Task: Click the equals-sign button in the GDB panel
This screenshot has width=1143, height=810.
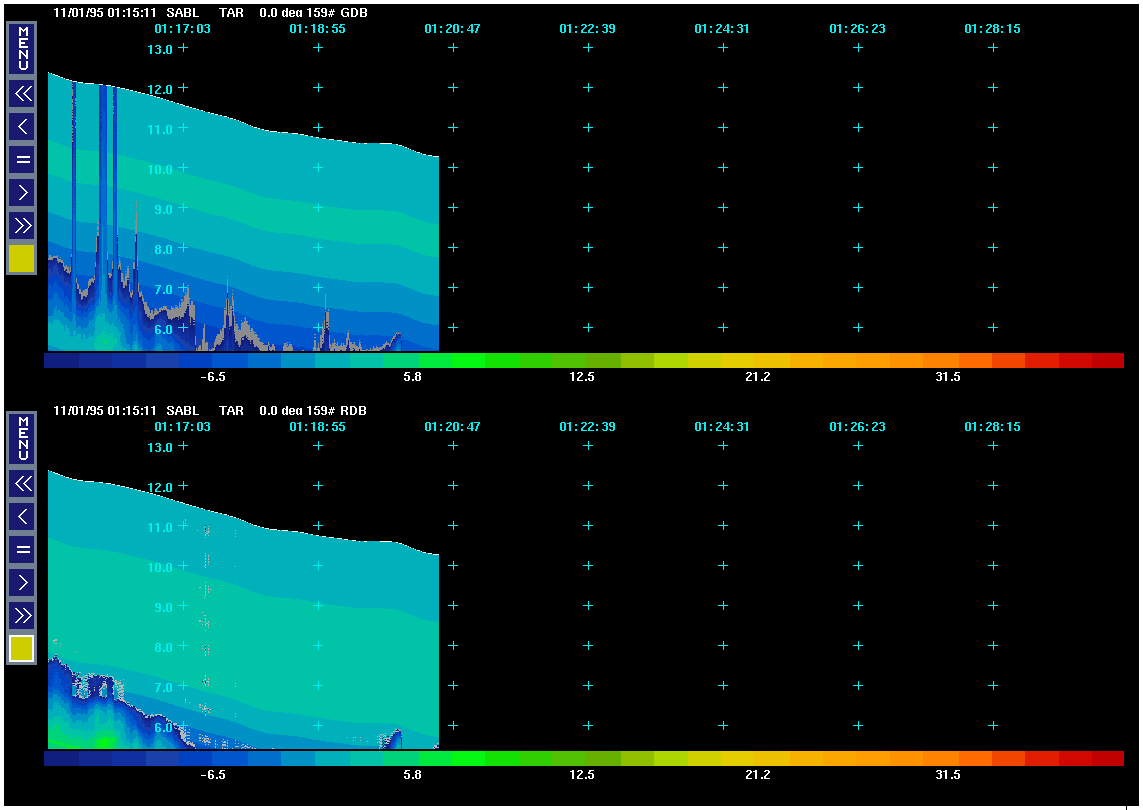Action: pos(22,159)
